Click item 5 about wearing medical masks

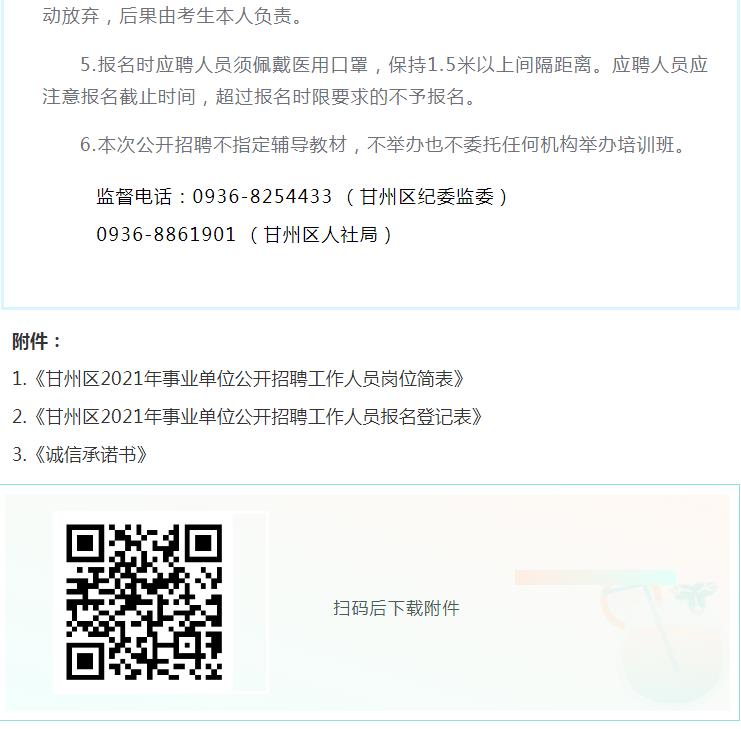pyautogui.click(x=375, y=80)
